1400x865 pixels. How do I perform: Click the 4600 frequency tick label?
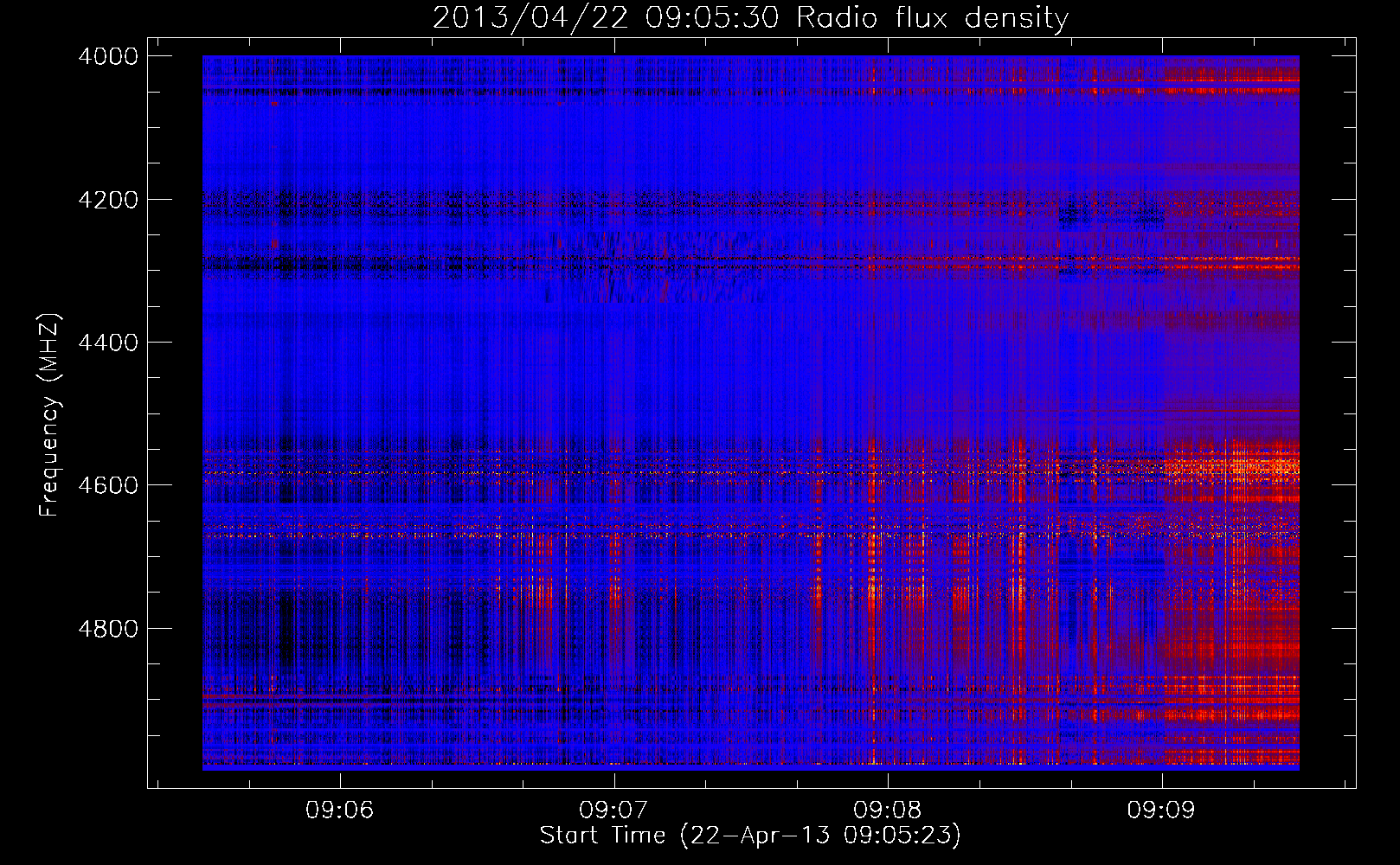coord(108,485)
